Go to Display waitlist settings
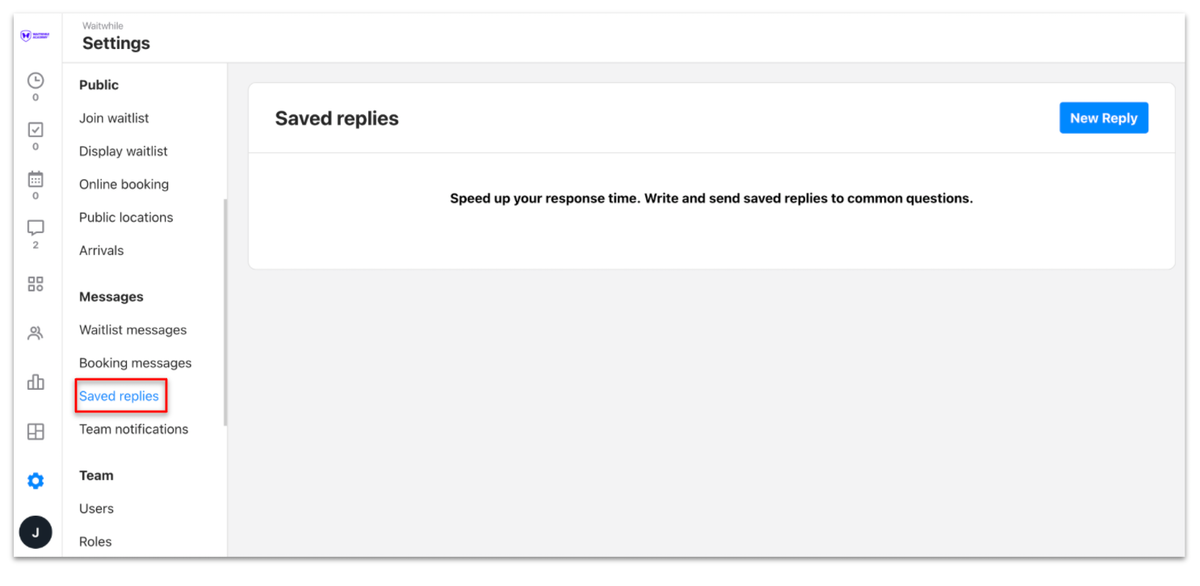This screenshot has width=1200, height=586. [x=123, y=151]
